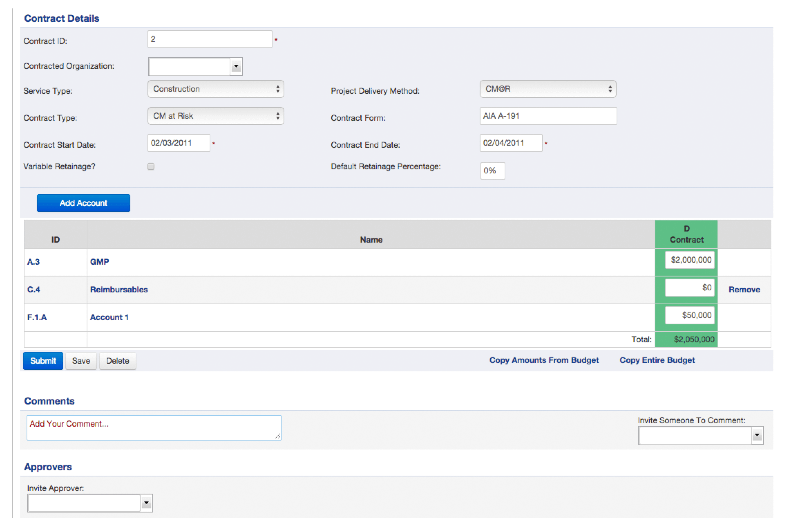Open the GMP account link
This screenshot has width=787, height=529.
click(x=99, y=260)
